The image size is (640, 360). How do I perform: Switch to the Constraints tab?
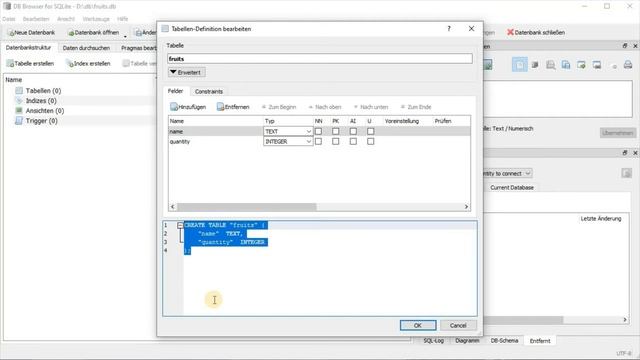(x=209, y=91)
